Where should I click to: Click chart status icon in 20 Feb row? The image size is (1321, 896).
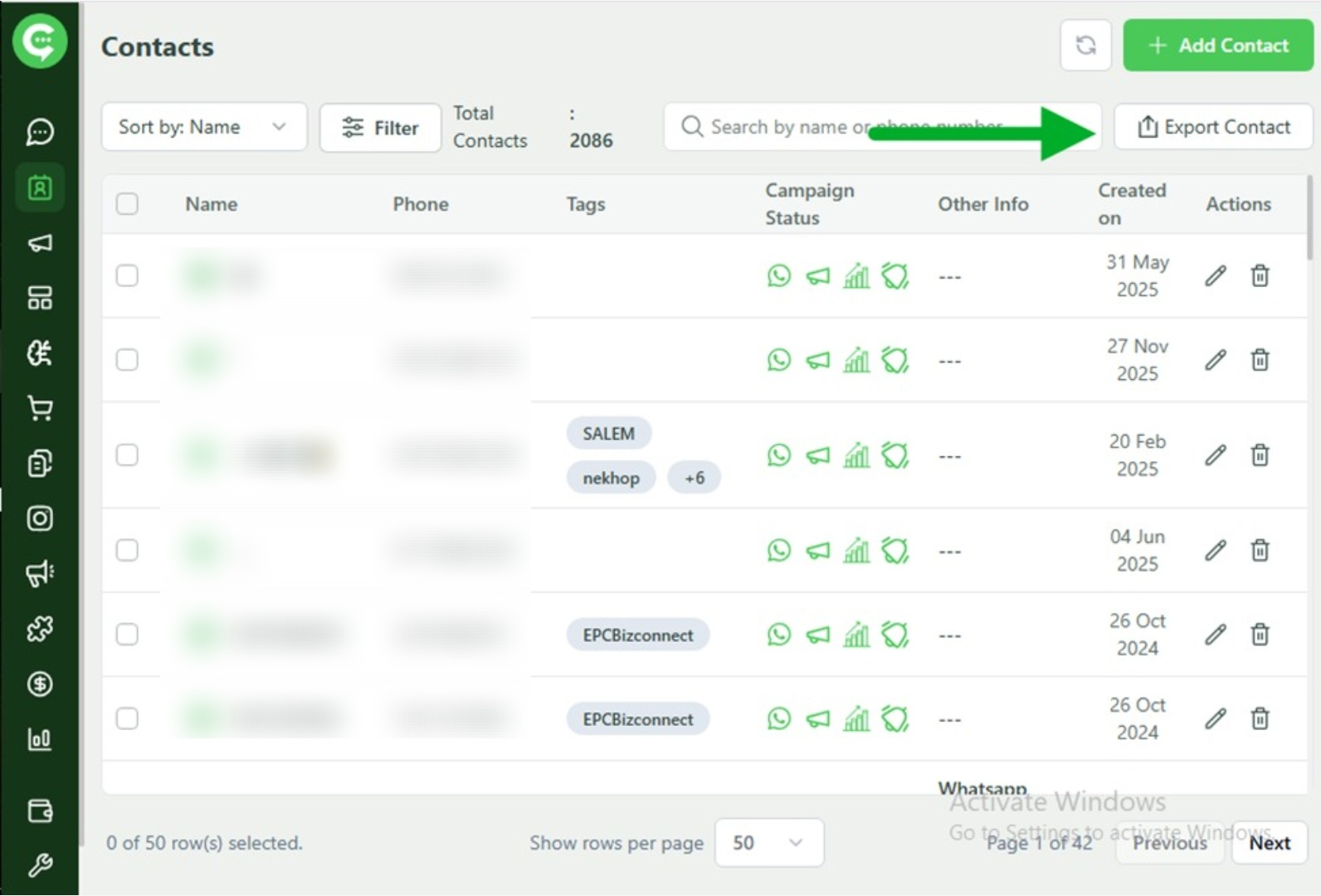[x=856, y=455]
